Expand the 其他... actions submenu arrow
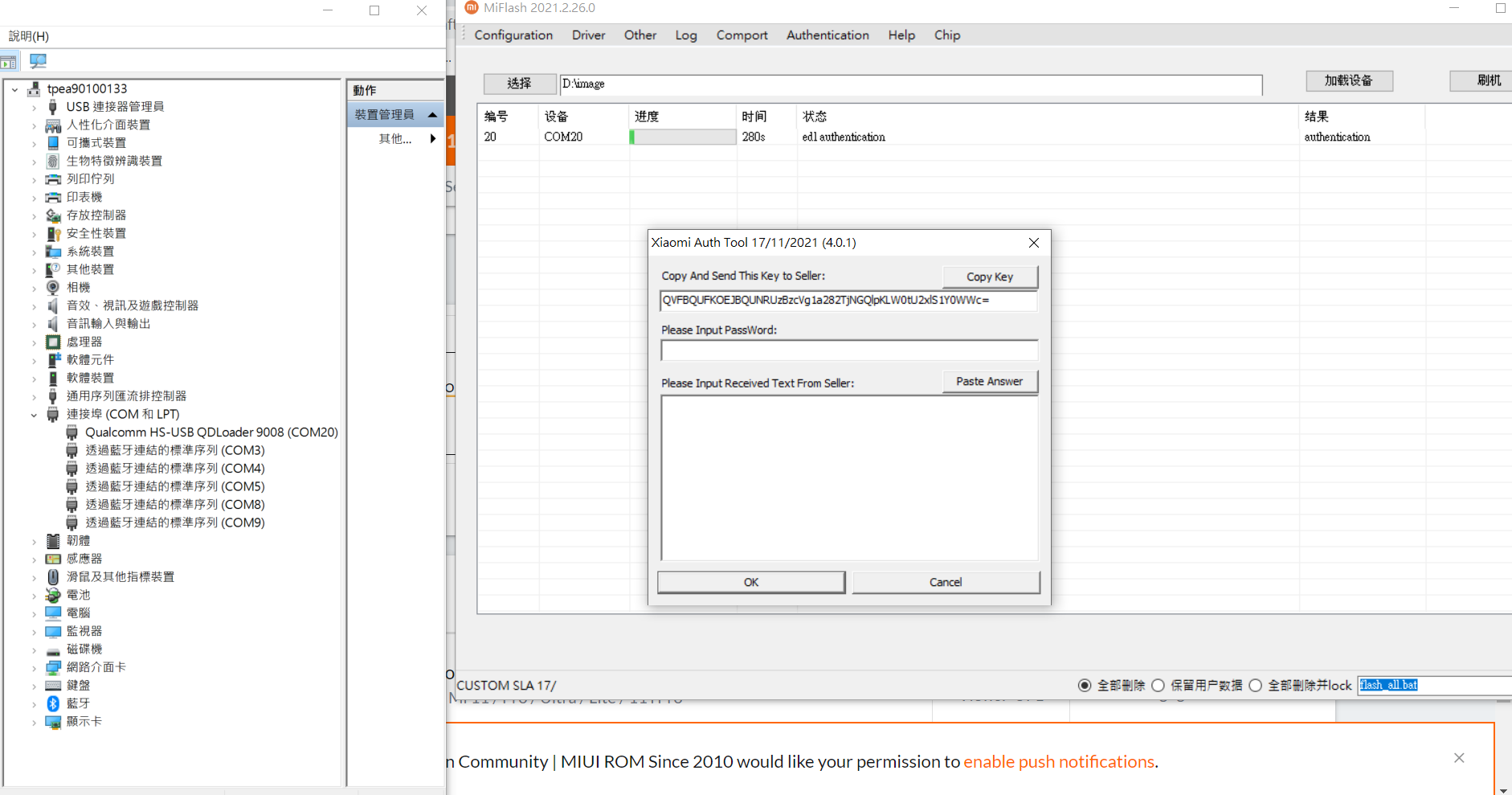Screen dimensions: 1512x795 [433, 139]
